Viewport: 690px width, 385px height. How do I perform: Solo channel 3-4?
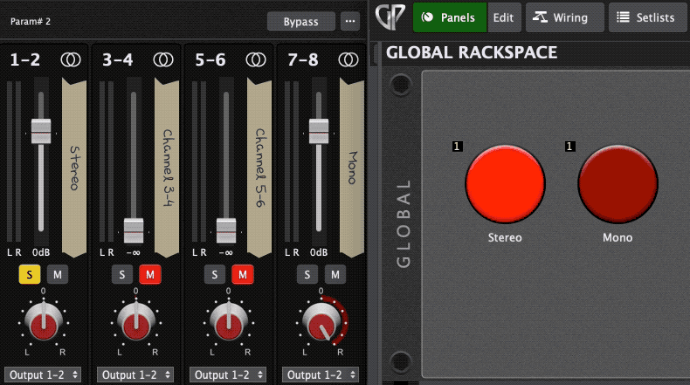[x=122, y=275]
